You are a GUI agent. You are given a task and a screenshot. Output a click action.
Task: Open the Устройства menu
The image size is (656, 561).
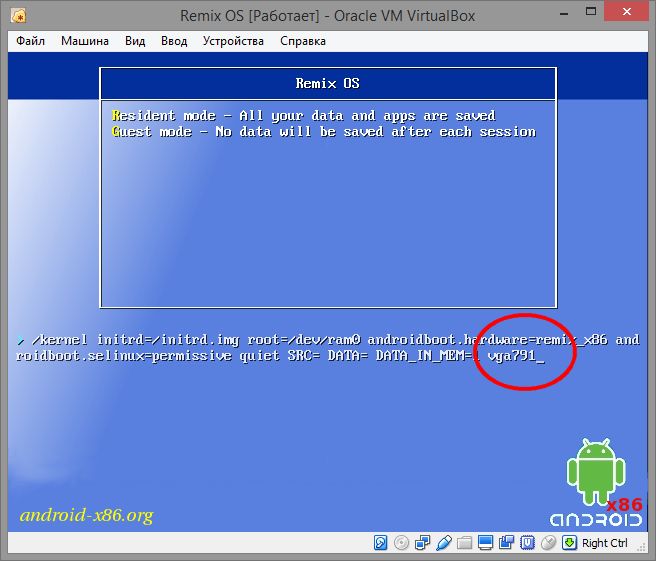233,41
